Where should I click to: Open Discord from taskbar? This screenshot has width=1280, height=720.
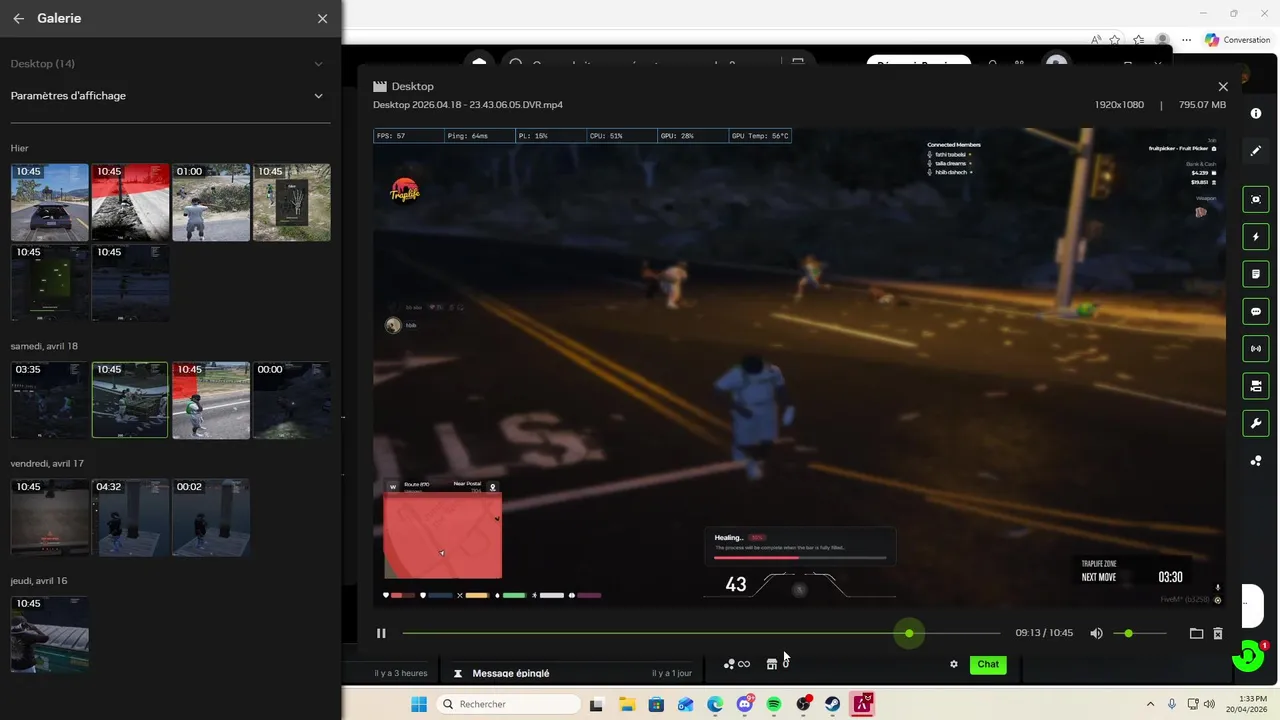[x=744, y=704]
